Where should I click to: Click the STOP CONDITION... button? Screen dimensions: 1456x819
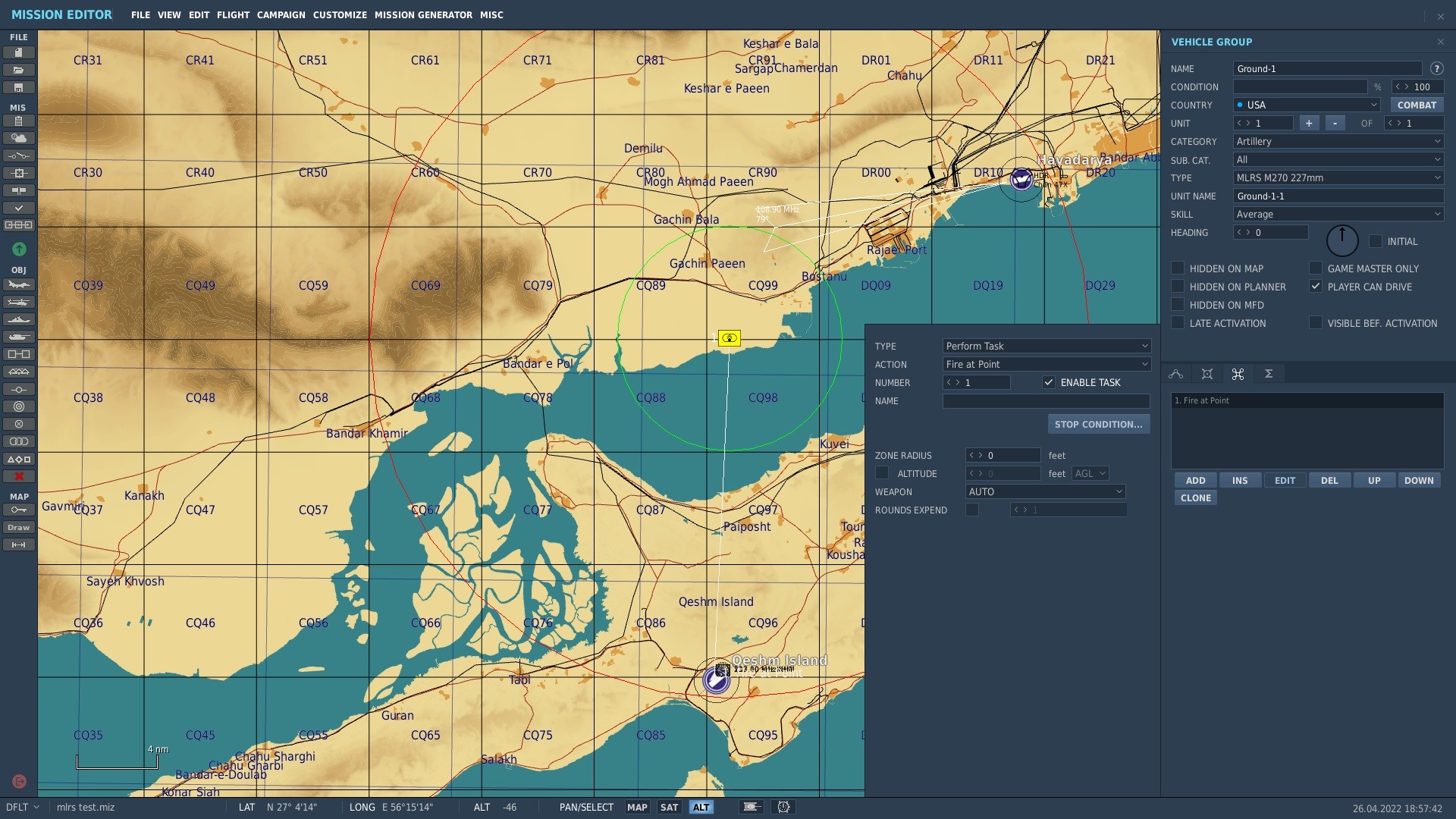1098,424
